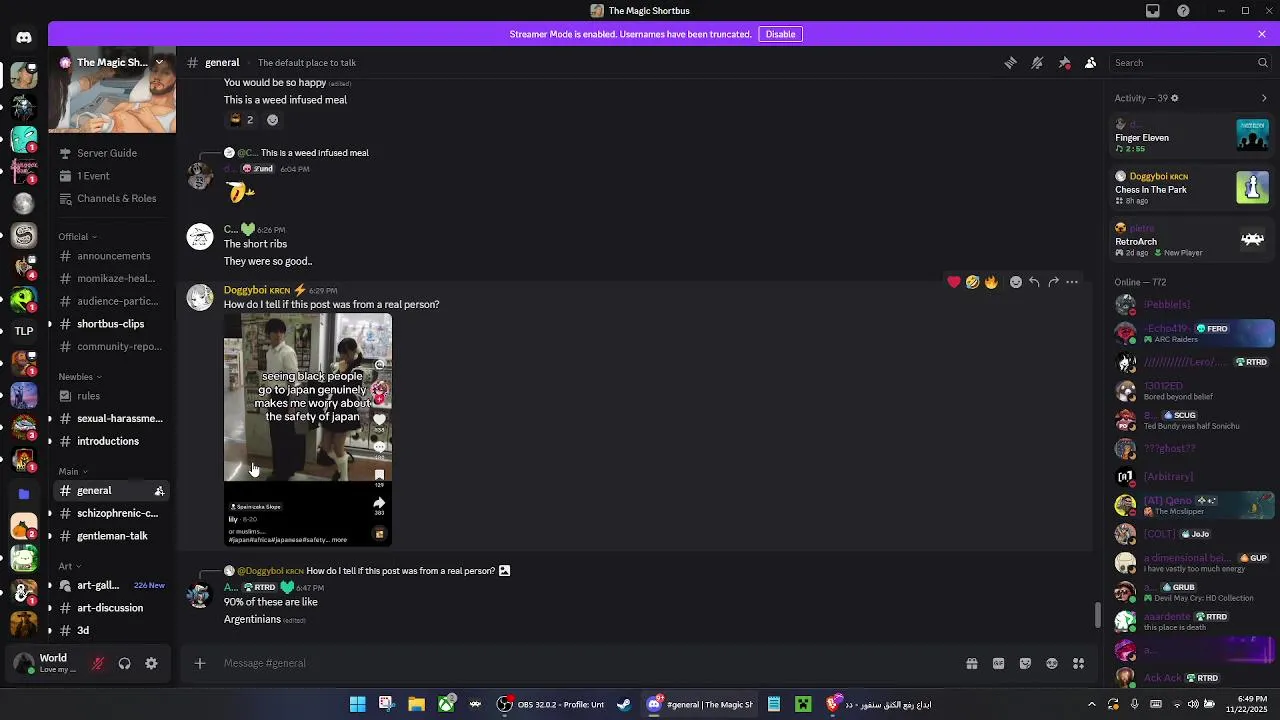Click the heart reaction on Doggyboi's message

954,282
